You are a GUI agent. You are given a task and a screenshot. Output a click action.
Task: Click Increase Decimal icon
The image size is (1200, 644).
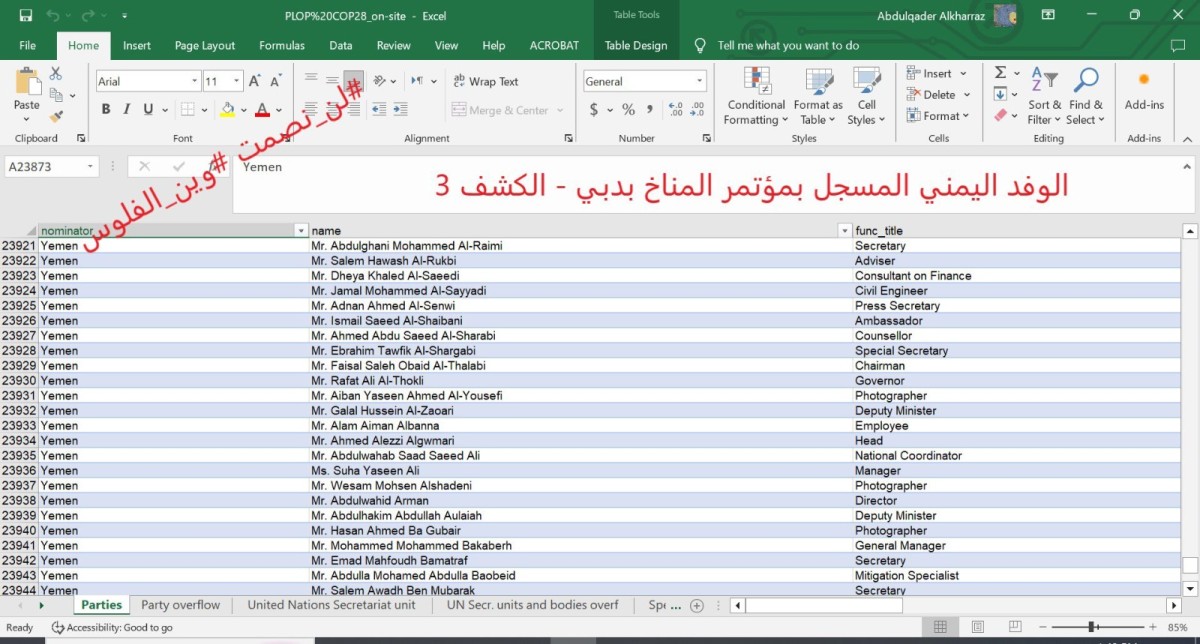pos(675,110)
